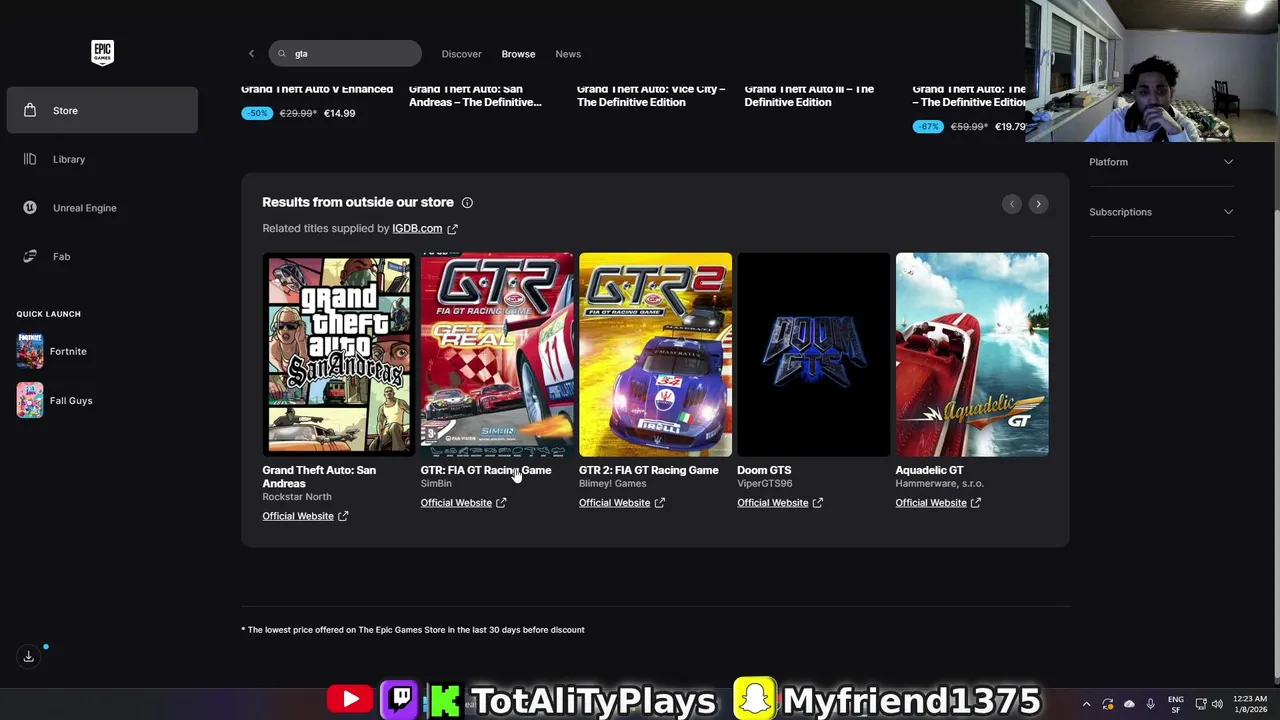Screen dimensions: 1280x720
Task: Open Official Website for GTR 2
Action: 614,503
